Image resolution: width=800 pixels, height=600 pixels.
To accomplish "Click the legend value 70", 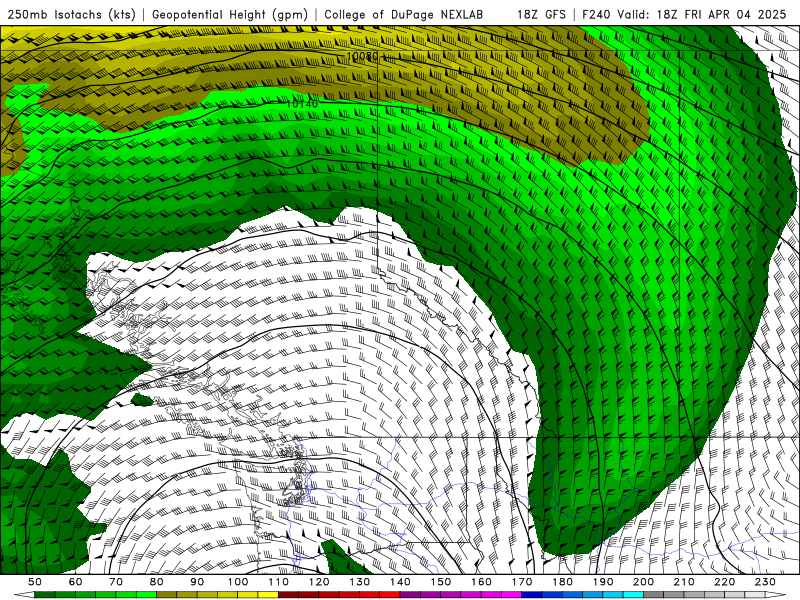I will coord(116,582).
